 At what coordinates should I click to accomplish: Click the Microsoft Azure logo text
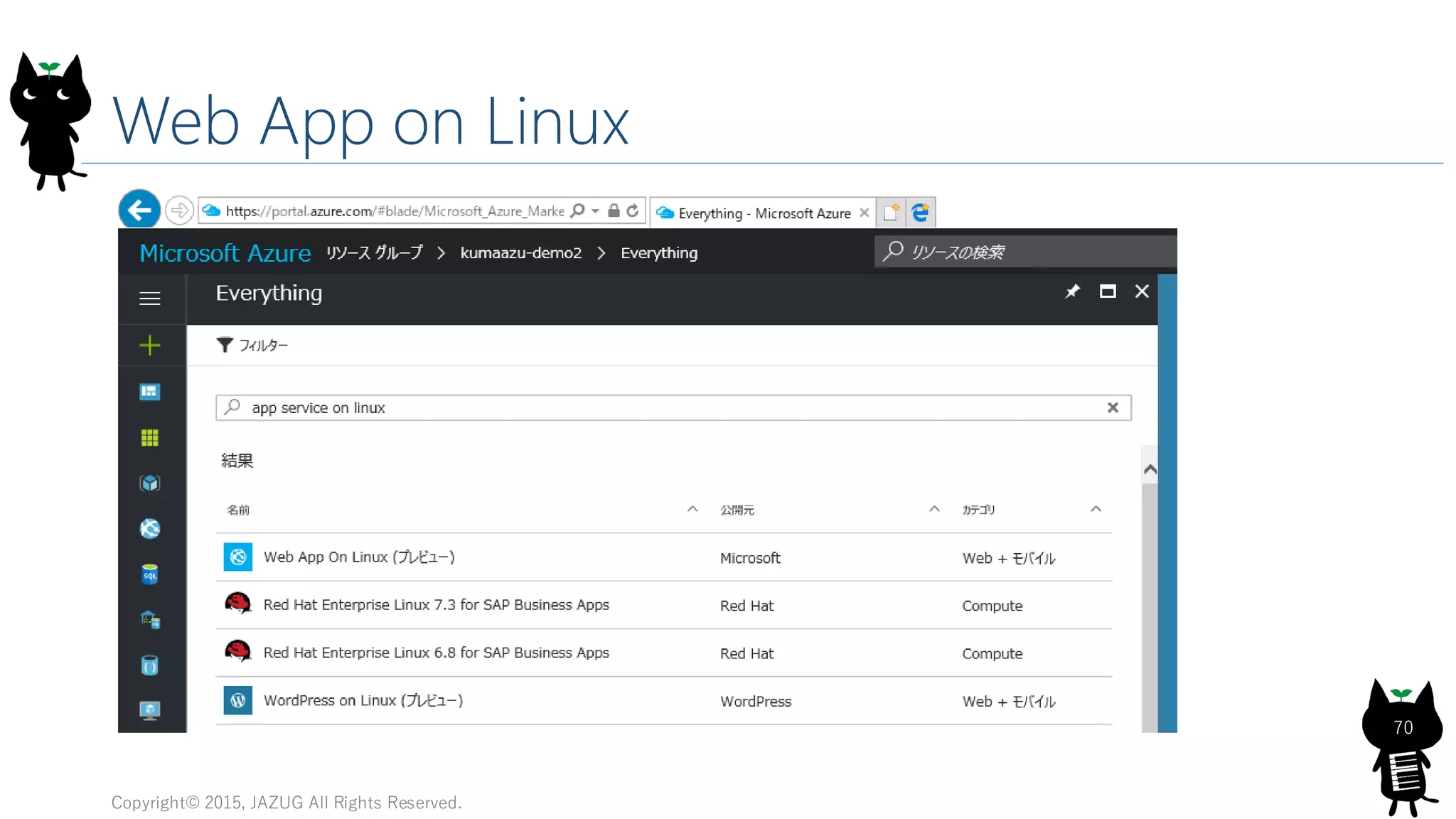225,253
